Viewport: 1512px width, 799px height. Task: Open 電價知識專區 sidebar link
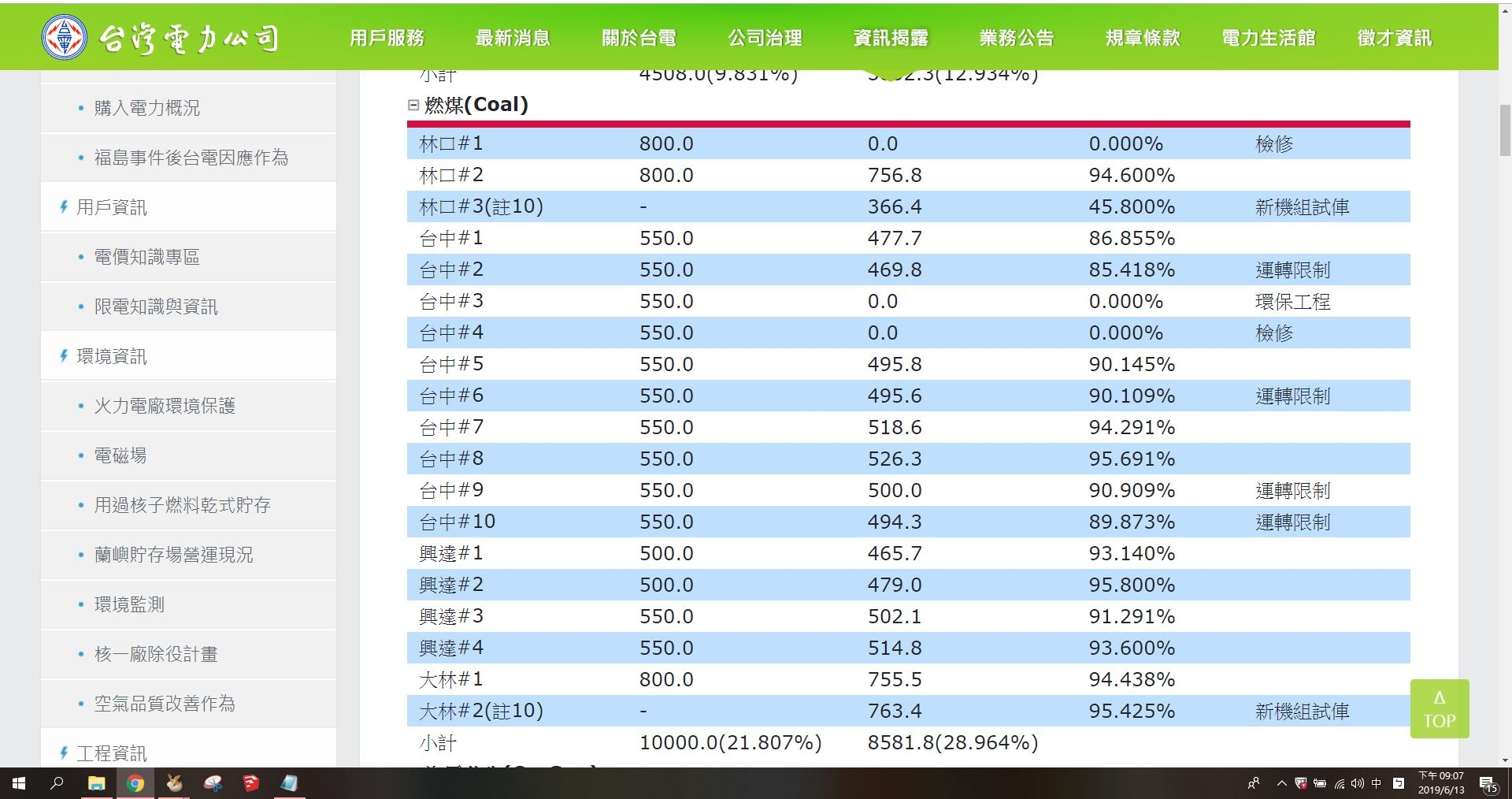(147, 257)
